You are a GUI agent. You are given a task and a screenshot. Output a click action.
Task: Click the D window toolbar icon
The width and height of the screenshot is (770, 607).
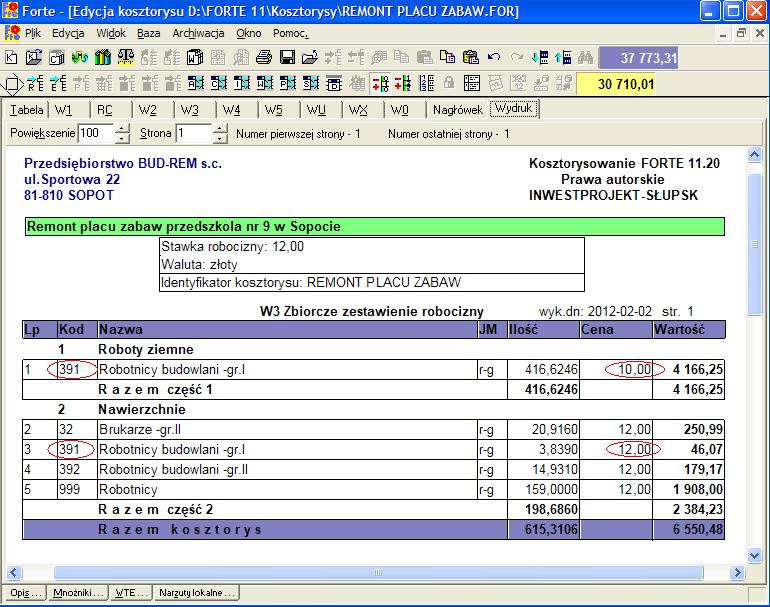(334, 83)
